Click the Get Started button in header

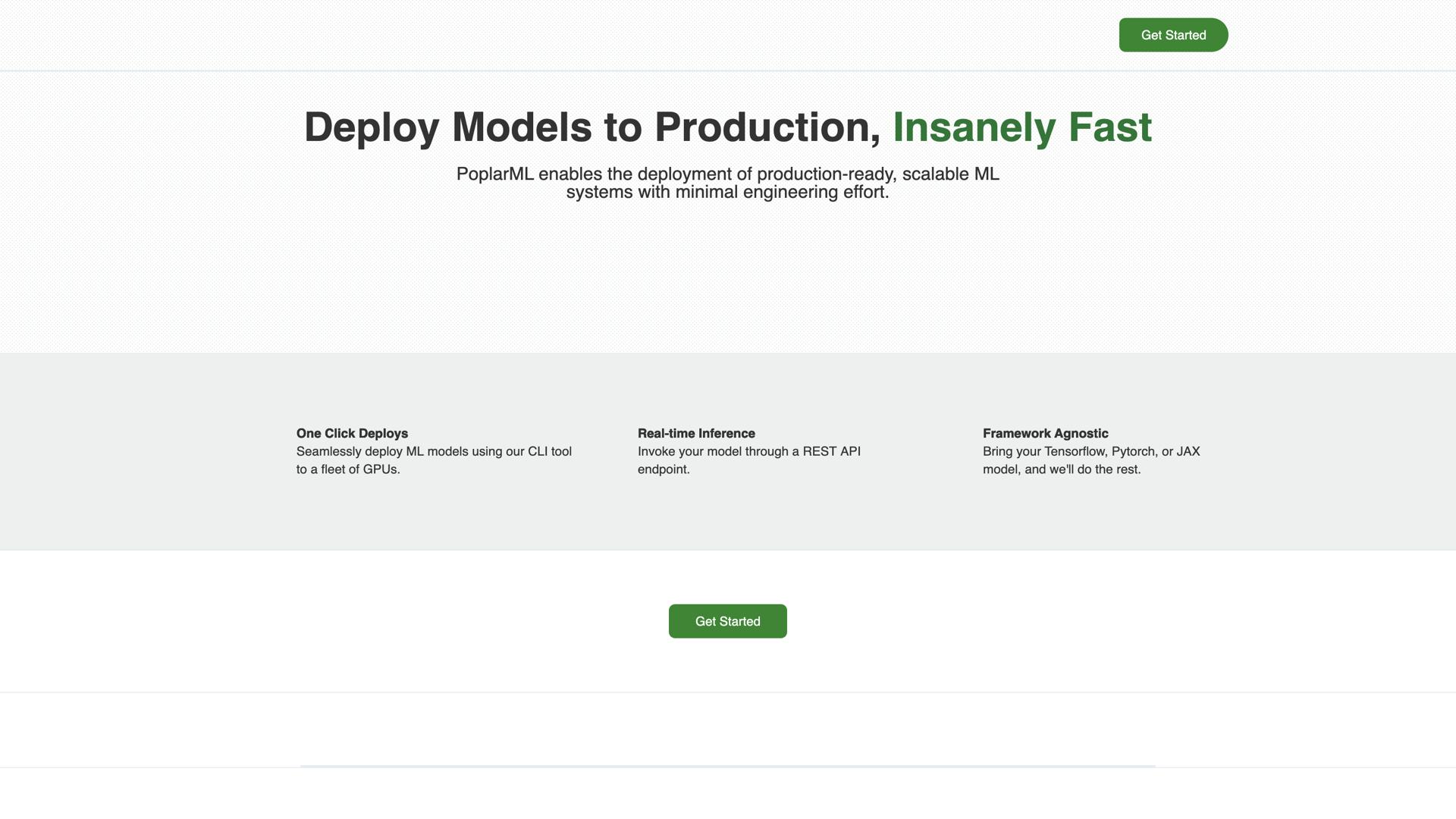(x=1173, y=35)
